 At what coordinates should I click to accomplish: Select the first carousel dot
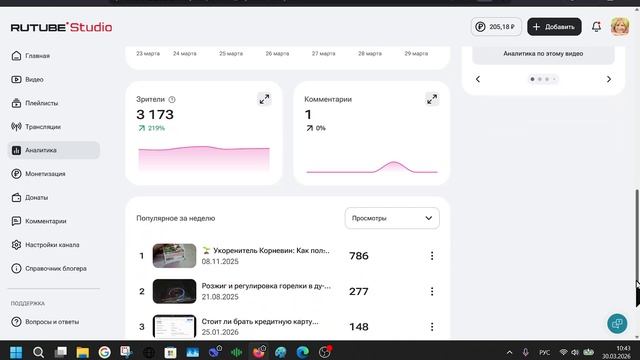[532, 79]
